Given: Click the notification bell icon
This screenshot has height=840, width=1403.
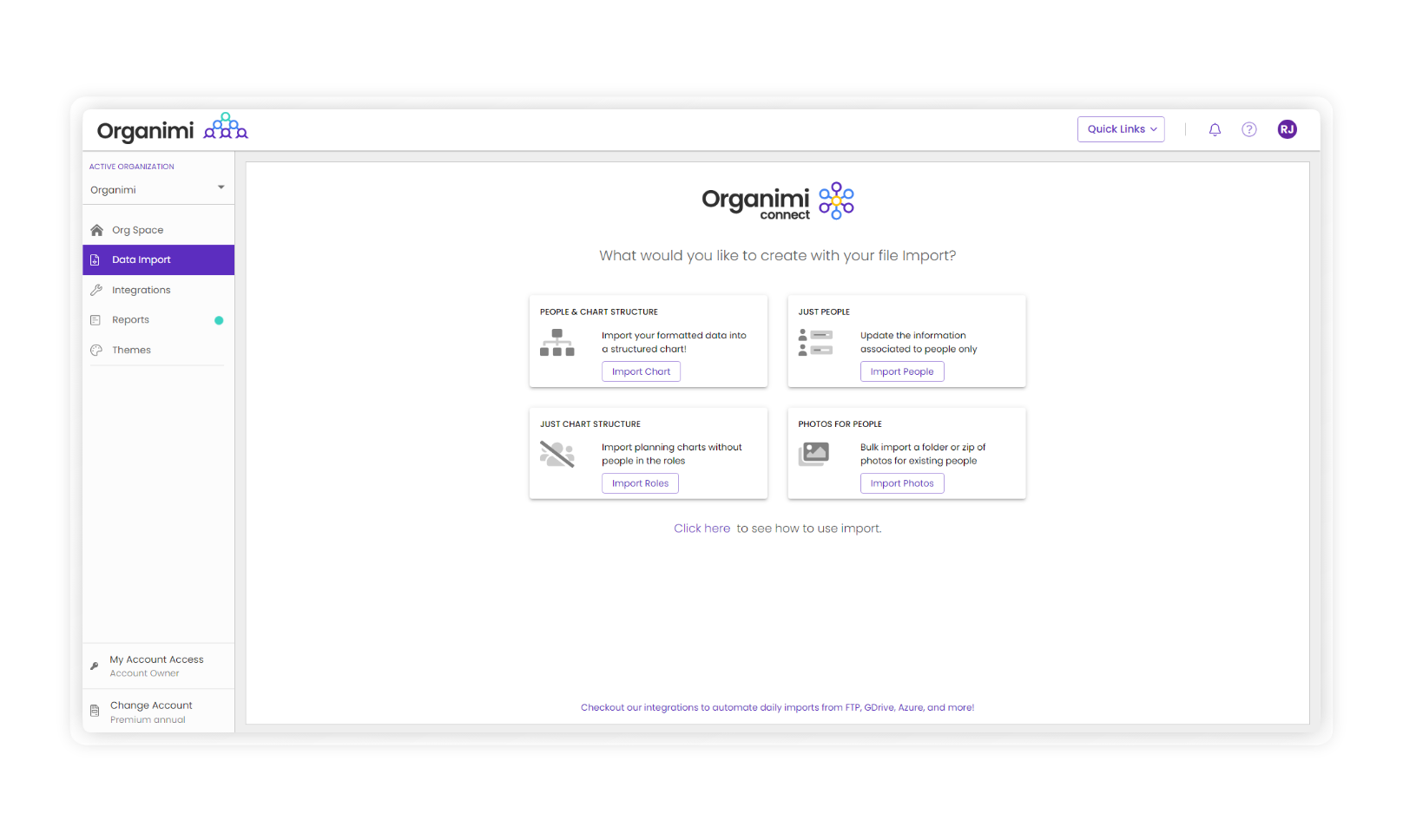Looking at the screenshot, I should point(1215,129).
